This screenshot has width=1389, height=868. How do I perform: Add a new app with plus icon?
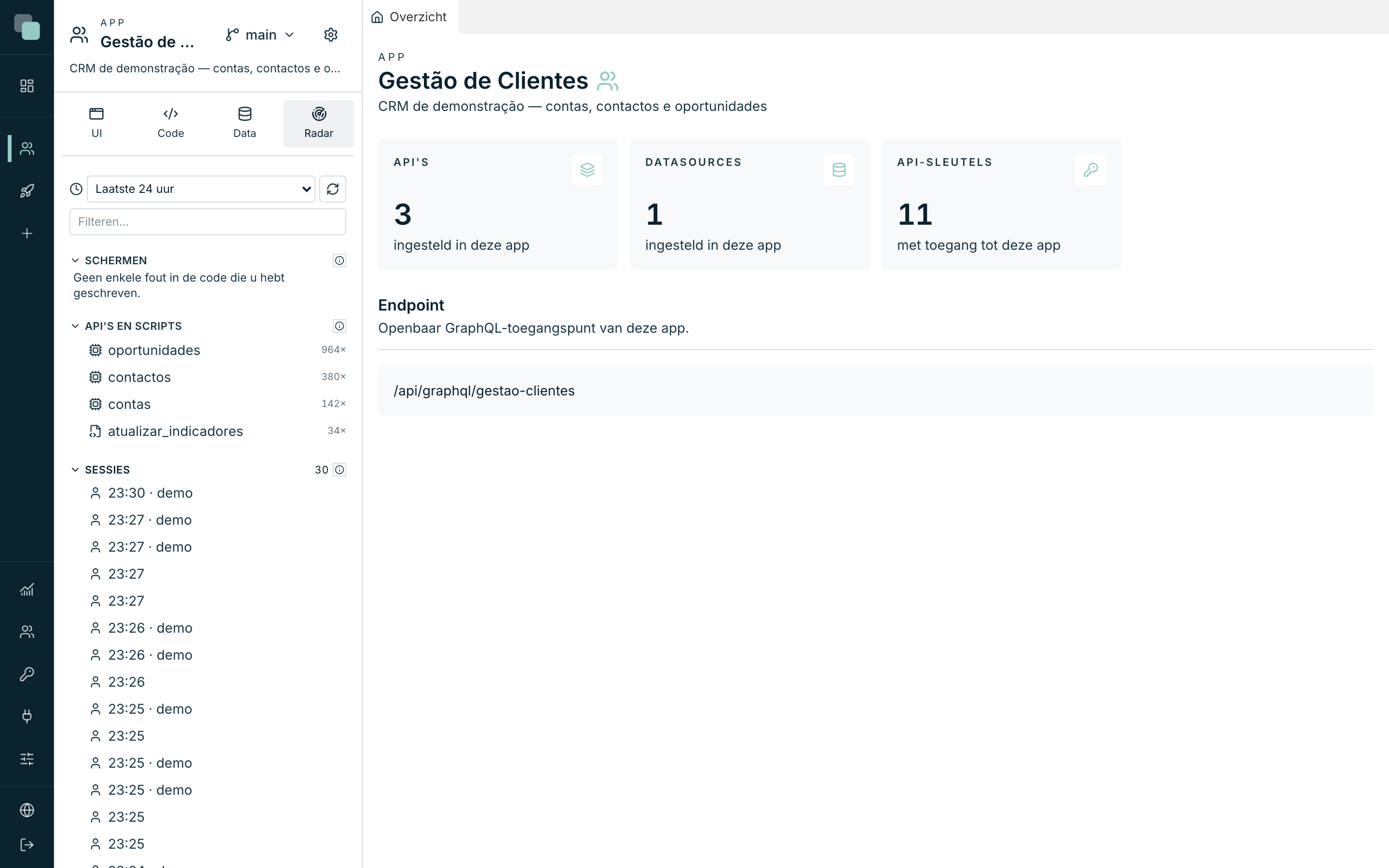(27, 234)
